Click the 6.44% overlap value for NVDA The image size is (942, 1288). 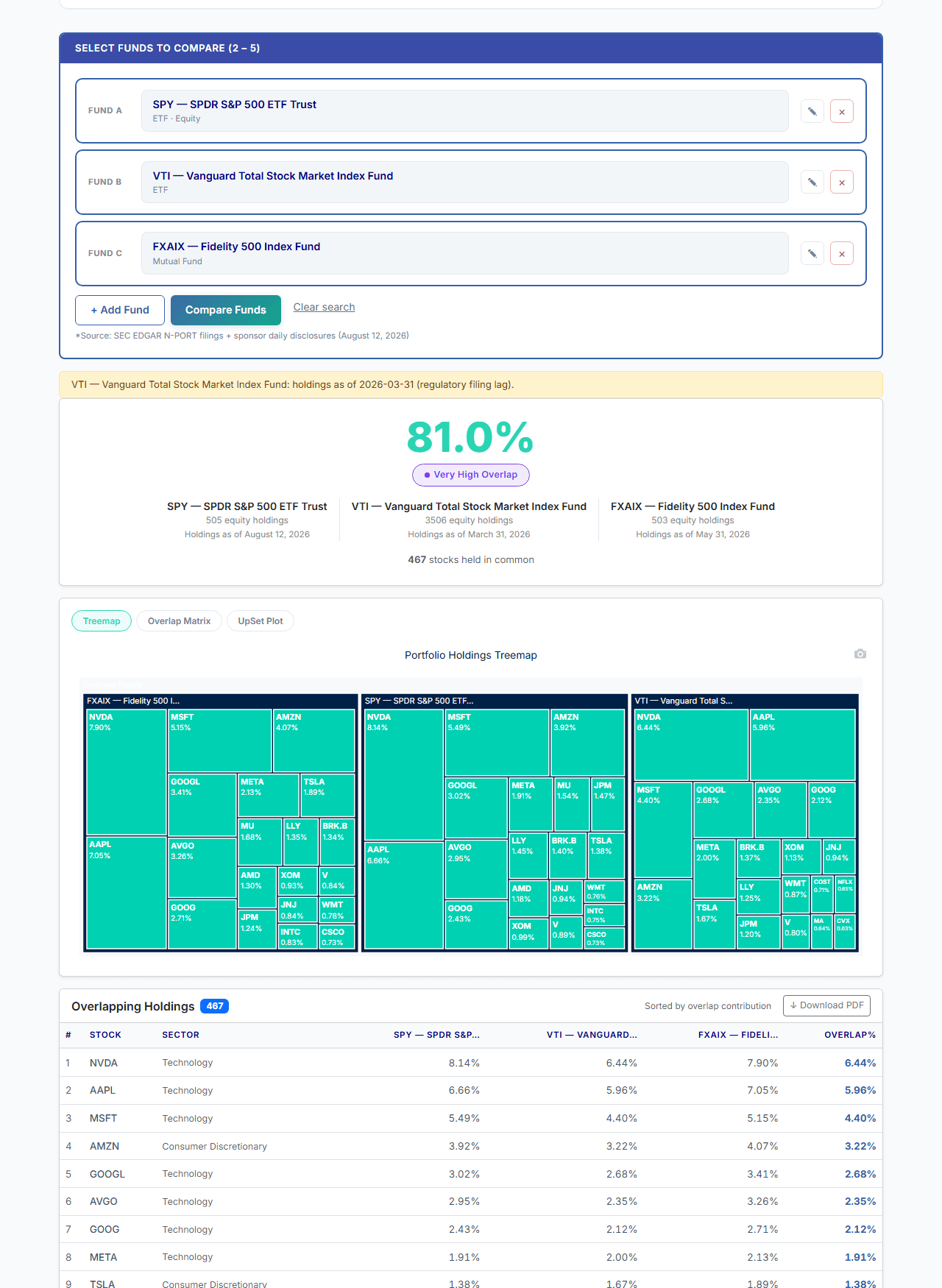pyautogui.click(x=860, y=1063)
